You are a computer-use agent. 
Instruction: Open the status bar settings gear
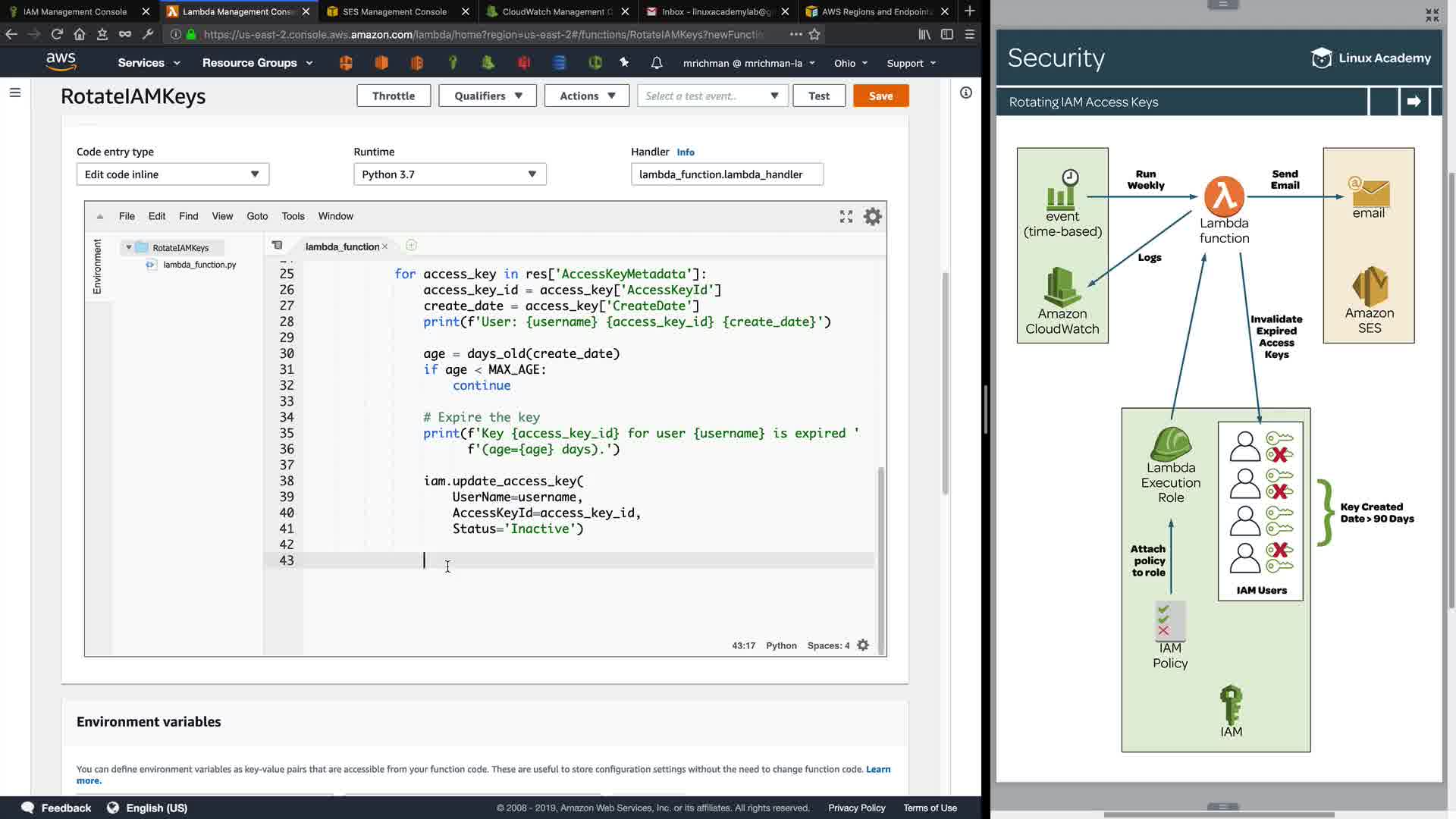(x=863, y=645)
